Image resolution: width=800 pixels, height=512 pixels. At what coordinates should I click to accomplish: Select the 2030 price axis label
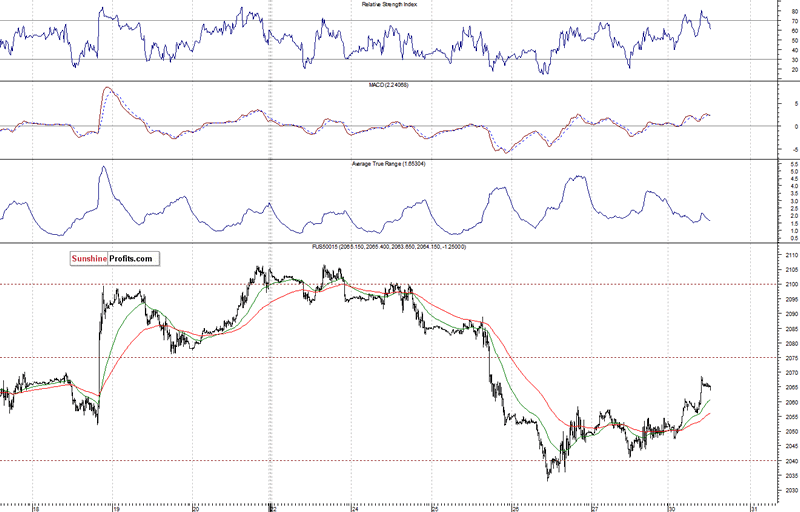click(x=792, y=491)
